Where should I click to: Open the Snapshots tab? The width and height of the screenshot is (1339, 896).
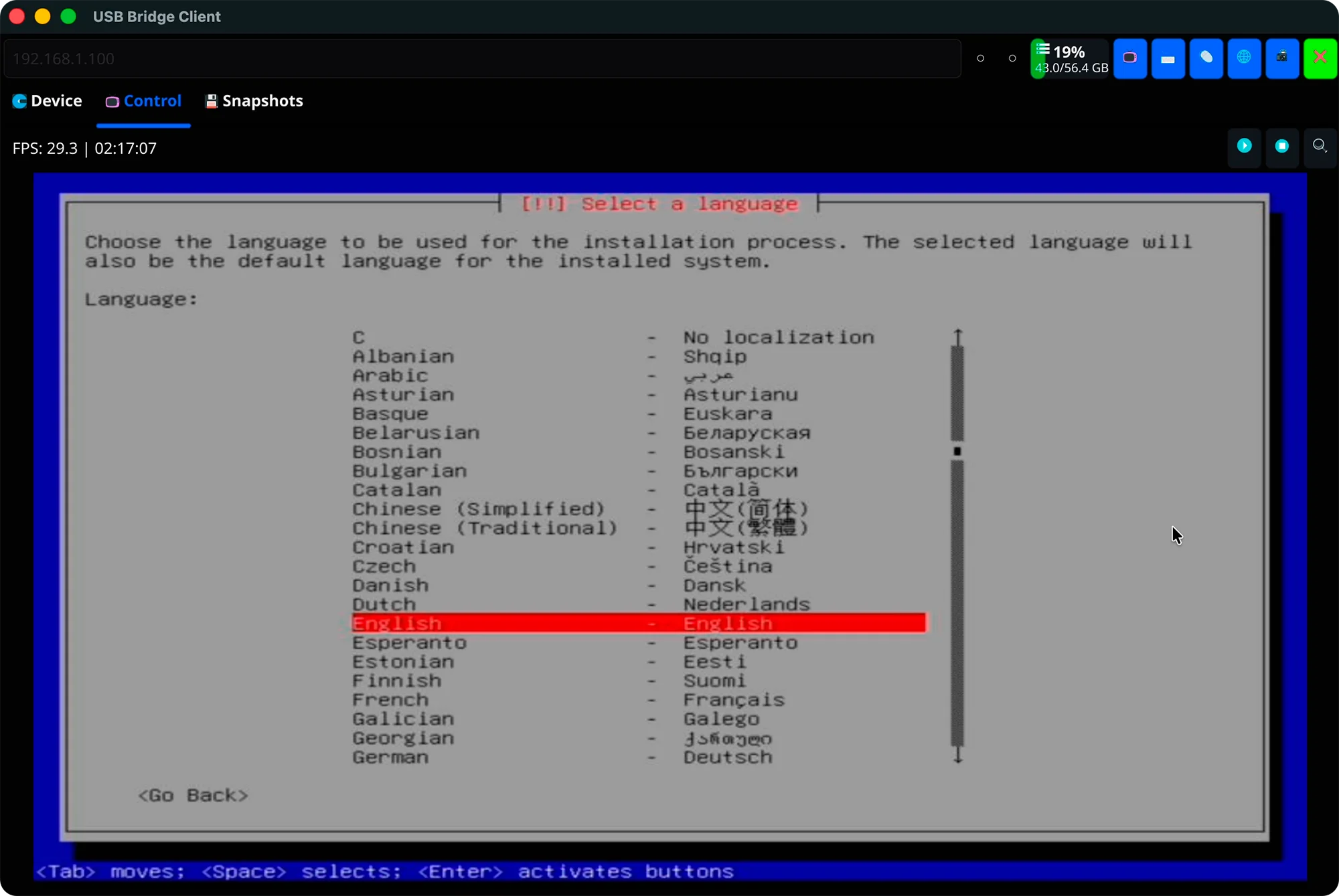[x=253, y=101]
